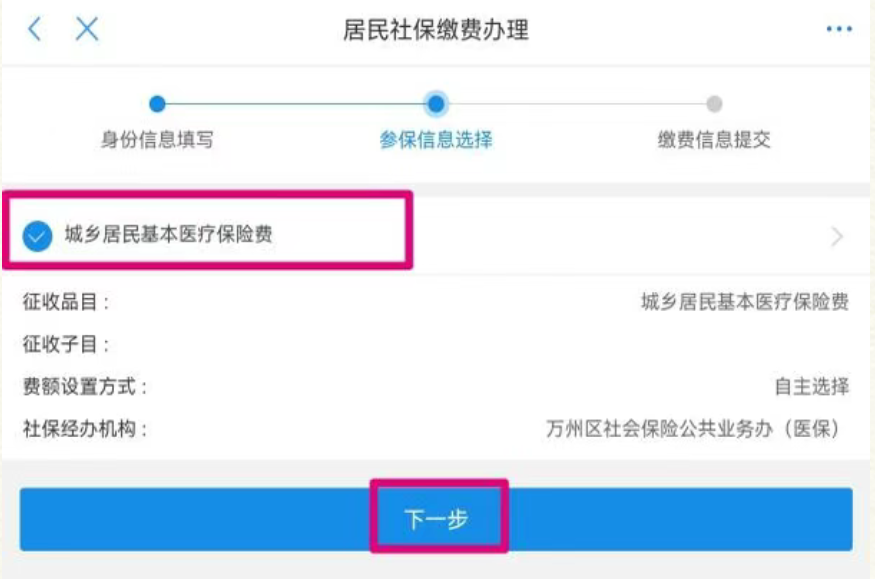Click the first step progress dot

tap(157, 103)
